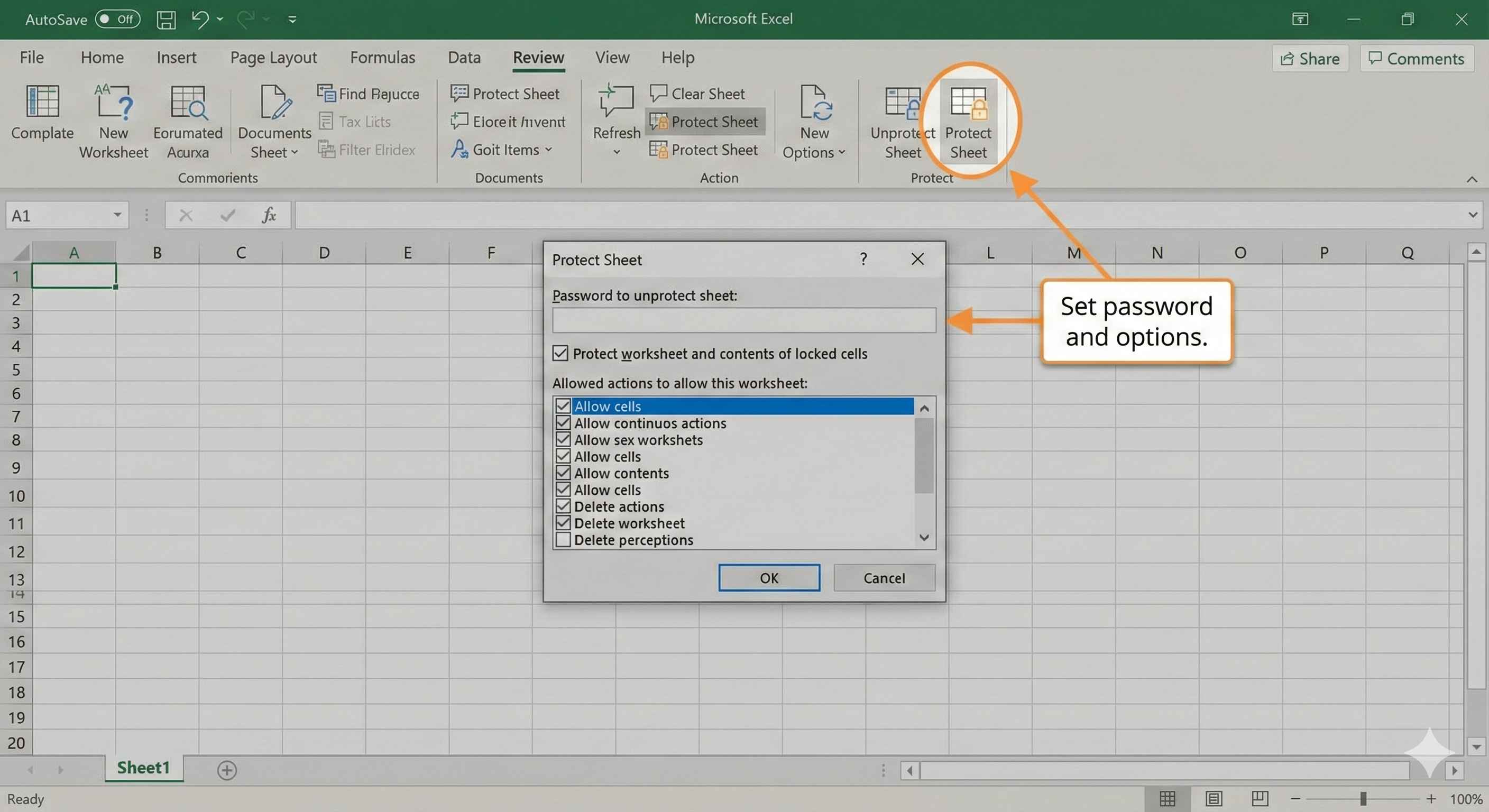The width and height of the screenshot is (1489, 812).
Task: Add a new sheet with plus icon
Action: pyautogui.click(x=227, y=770)
